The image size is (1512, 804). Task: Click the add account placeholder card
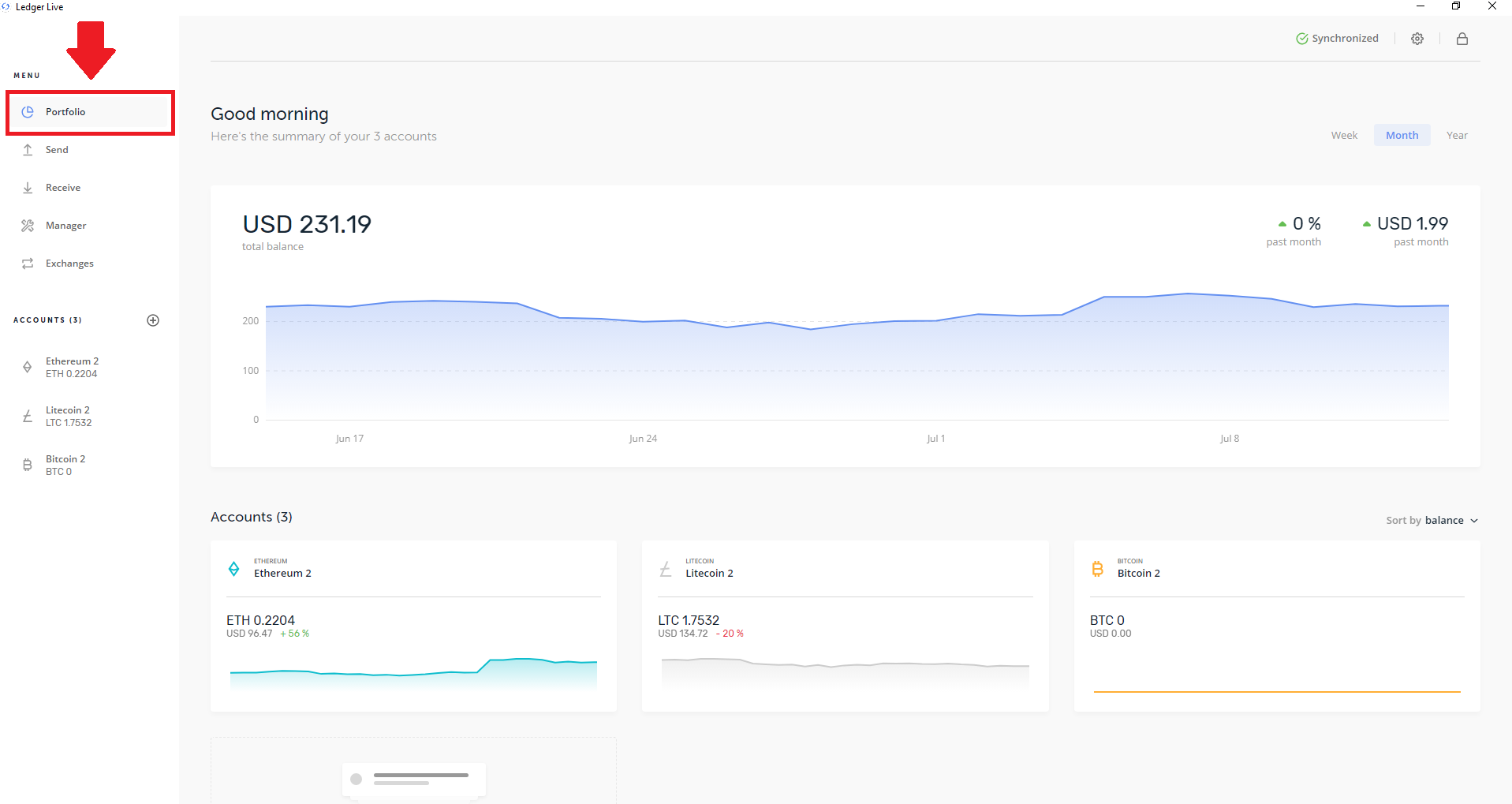(x=413, y=771)
